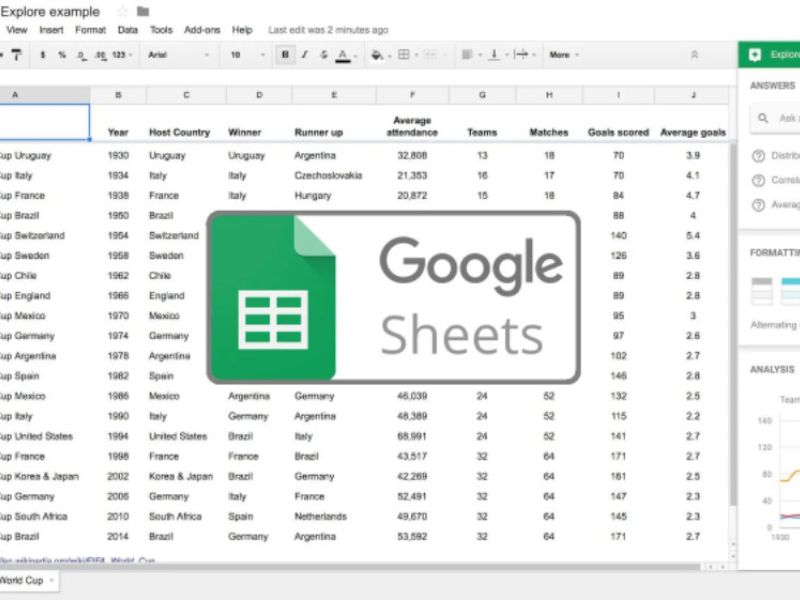Open the cell borders tool

point(404,54)
